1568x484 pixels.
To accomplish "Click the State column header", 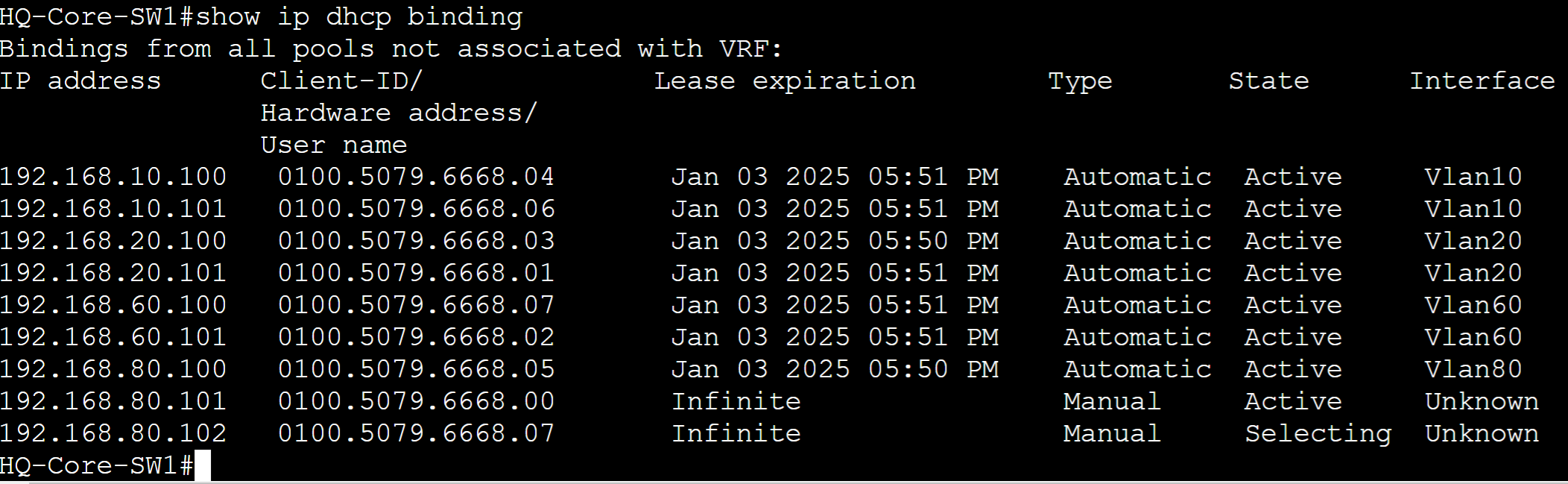I will (1268, 81).
